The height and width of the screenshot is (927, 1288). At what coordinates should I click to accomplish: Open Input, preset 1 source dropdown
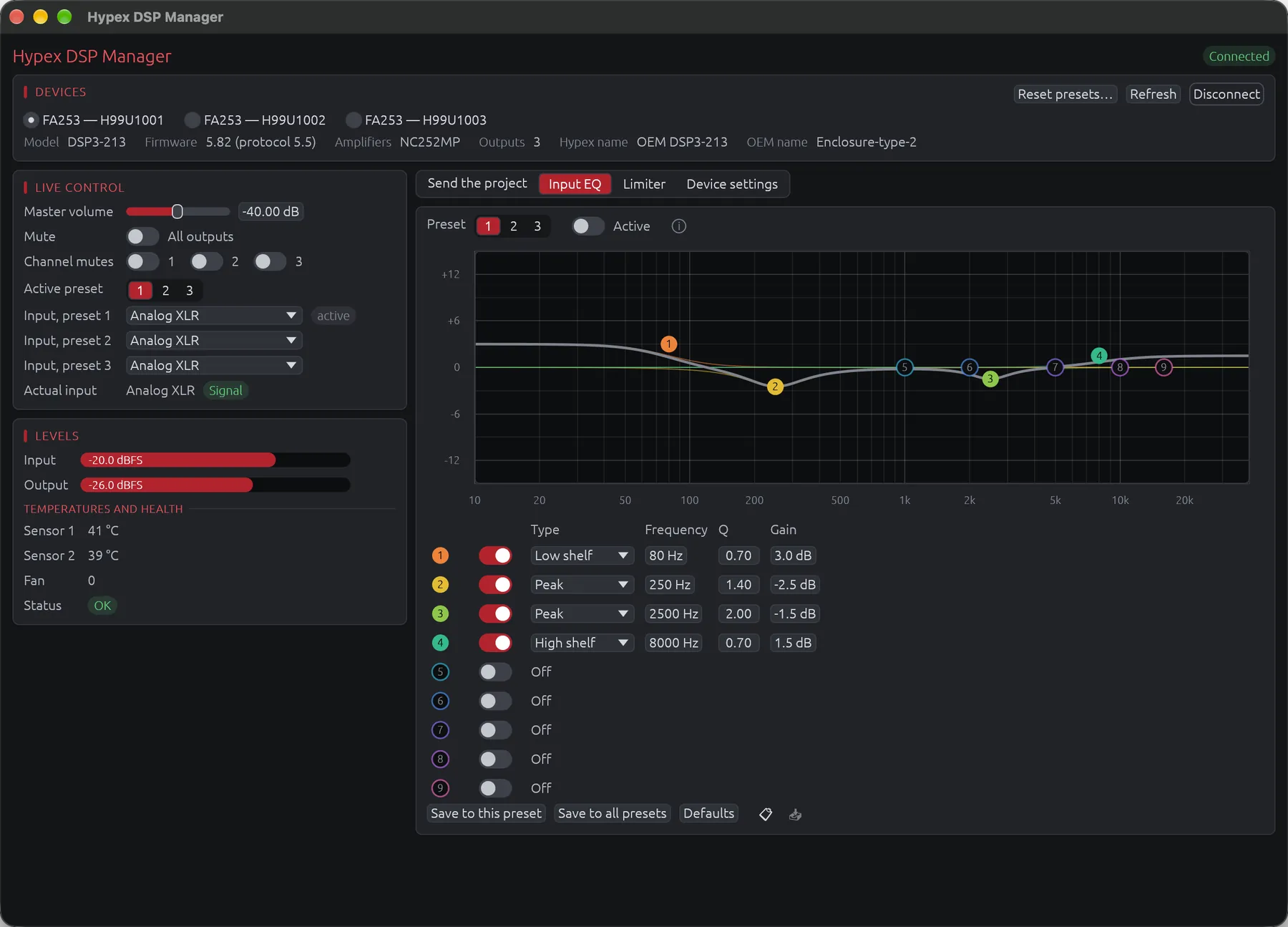pos(214,316)
